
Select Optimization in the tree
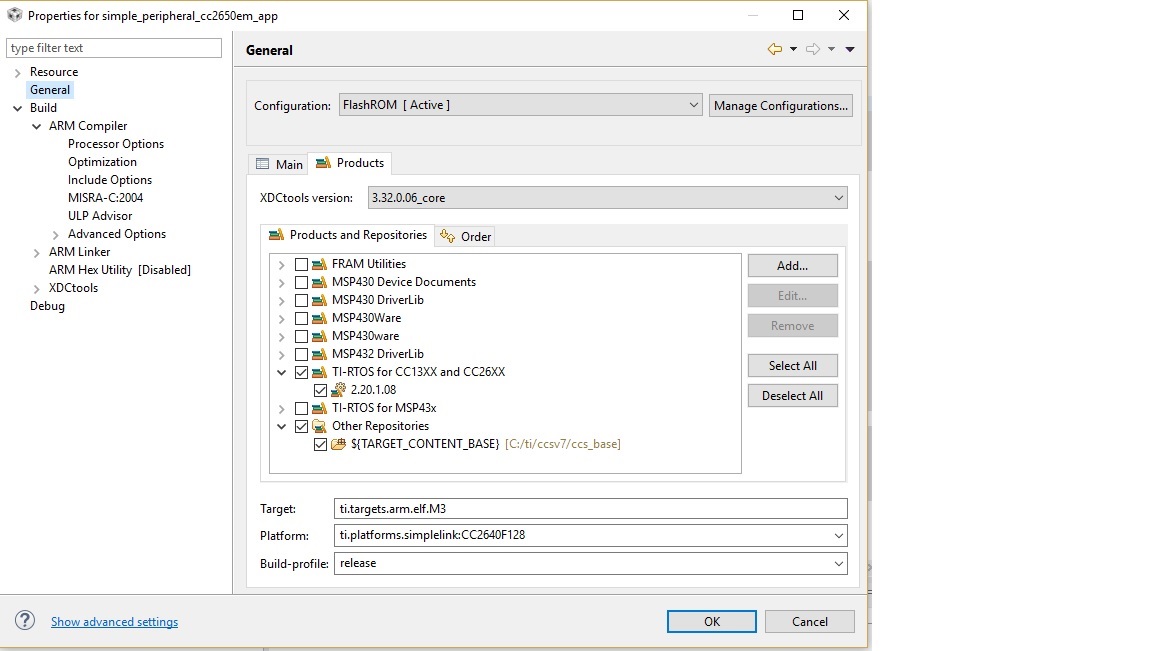(102, 162)
